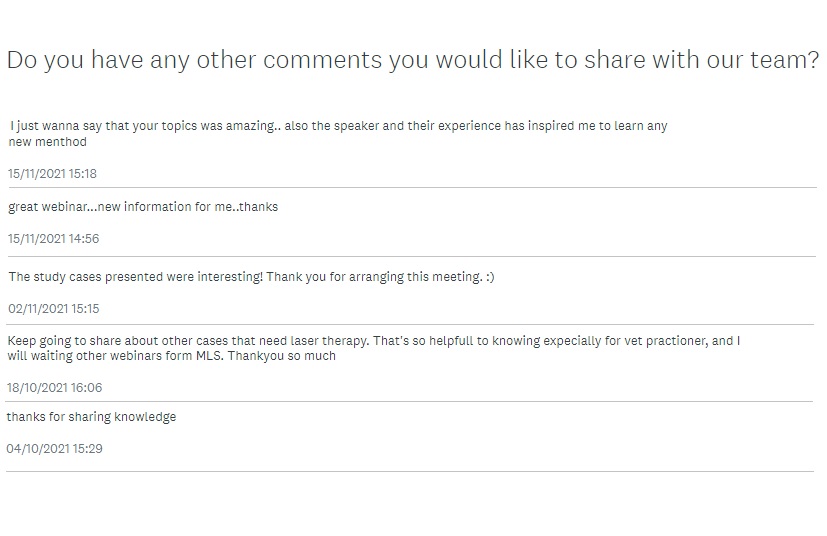The width and height of the screenshot is (827, 536).
Task: Click 'Thankyou so much' in the MLS comment
Action: pyautogui.click(x=282, y=356)
